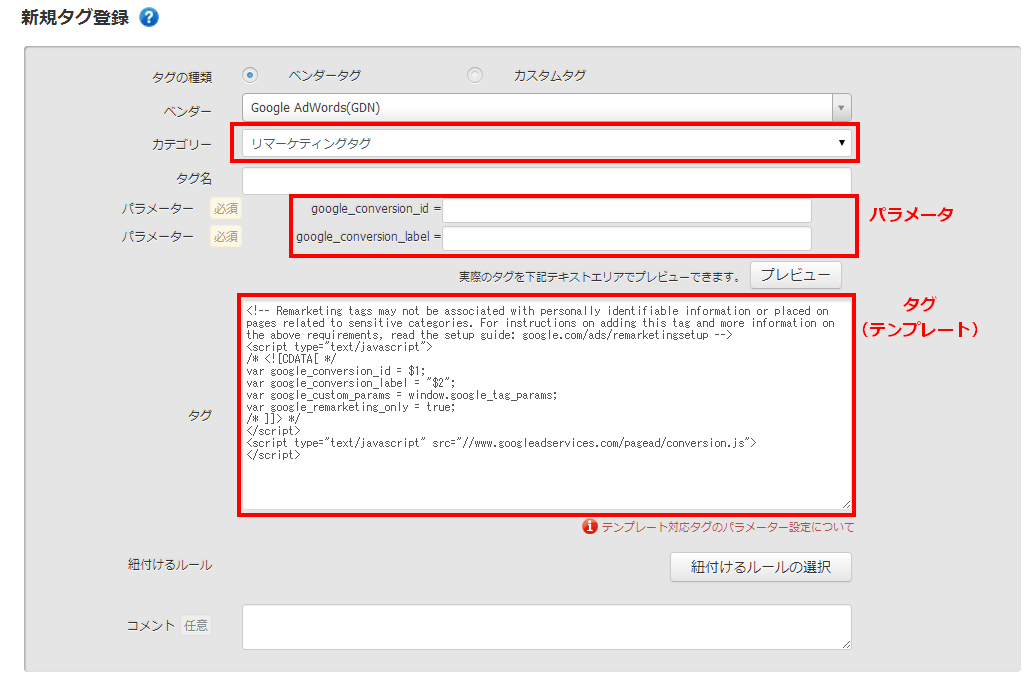Open the テンプレート対応タグのパラメーター設定について link

[728, 527]
